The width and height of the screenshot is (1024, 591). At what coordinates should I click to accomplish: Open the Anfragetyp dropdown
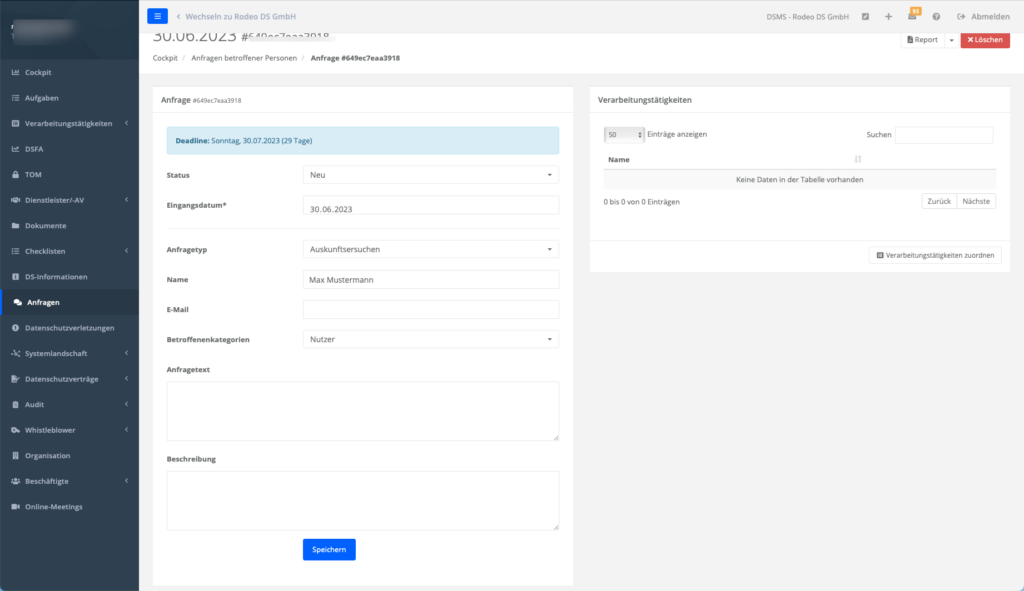[x=430, y=249]
